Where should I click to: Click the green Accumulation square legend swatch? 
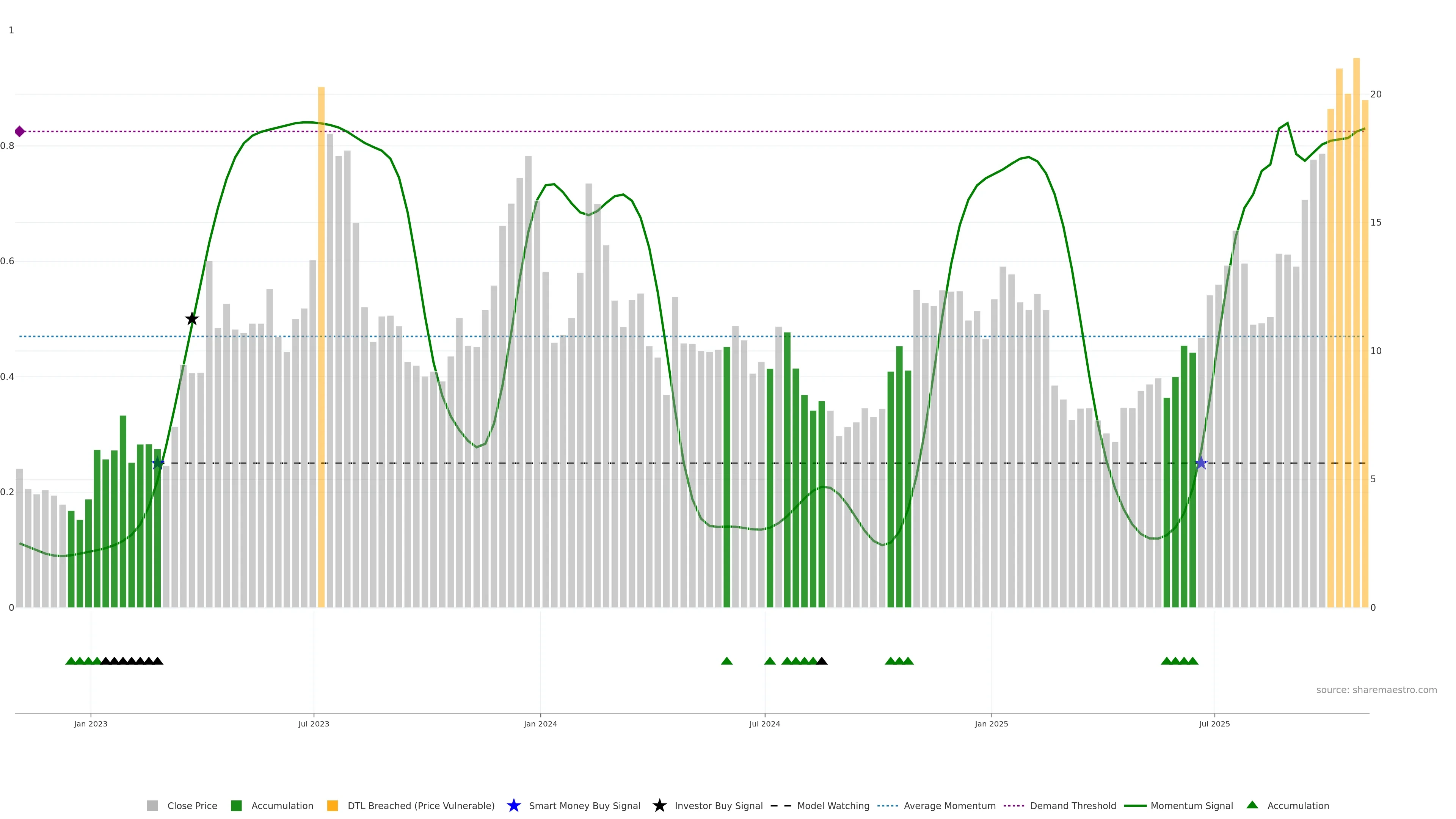pos(237,805)
